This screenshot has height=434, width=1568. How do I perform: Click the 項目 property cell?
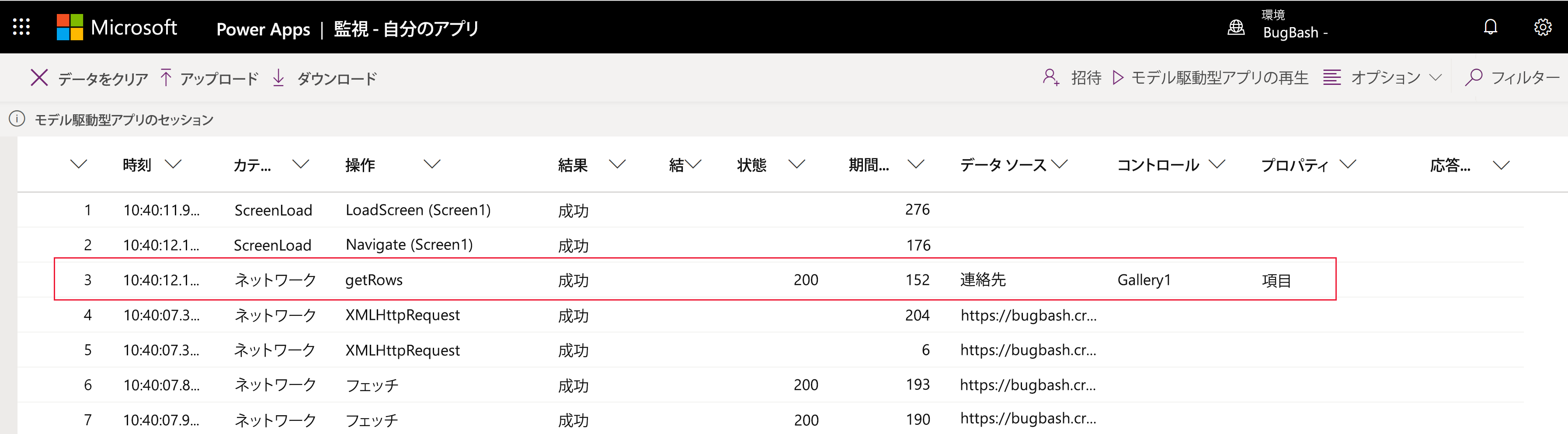click(x=1276, y=280)
